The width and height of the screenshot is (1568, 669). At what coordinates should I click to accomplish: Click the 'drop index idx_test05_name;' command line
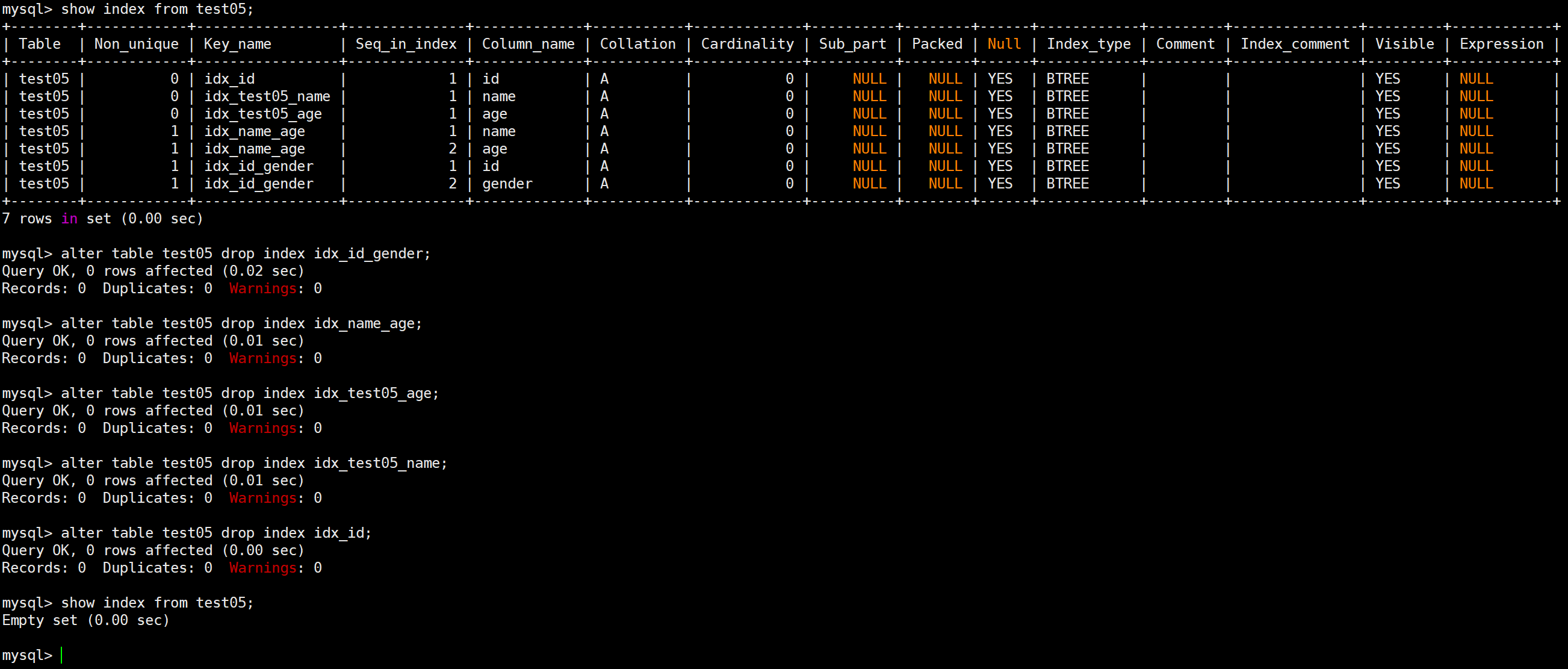pyautogui.click(x=255, y=463)
